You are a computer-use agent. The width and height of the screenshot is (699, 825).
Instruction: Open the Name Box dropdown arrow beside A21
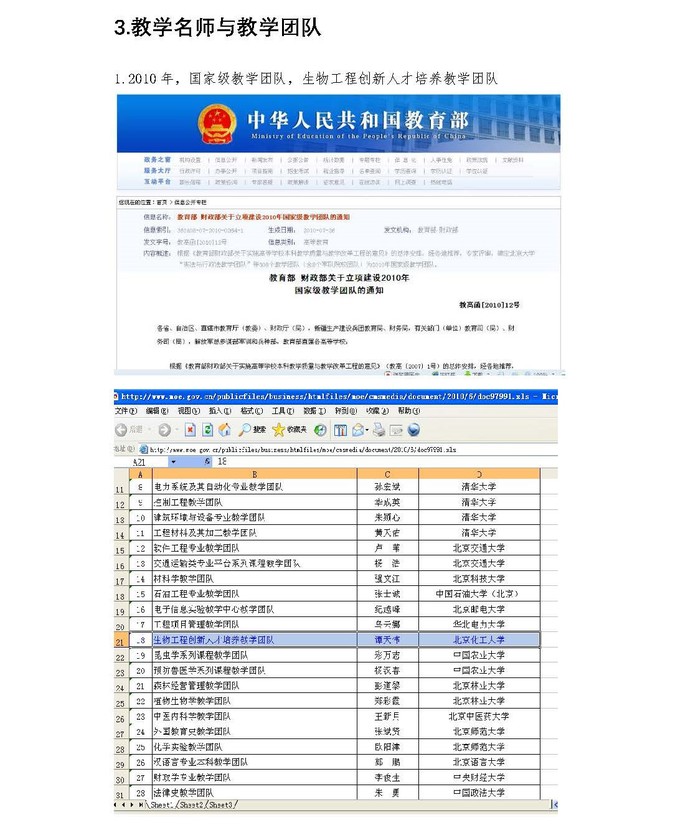(174, 461)
